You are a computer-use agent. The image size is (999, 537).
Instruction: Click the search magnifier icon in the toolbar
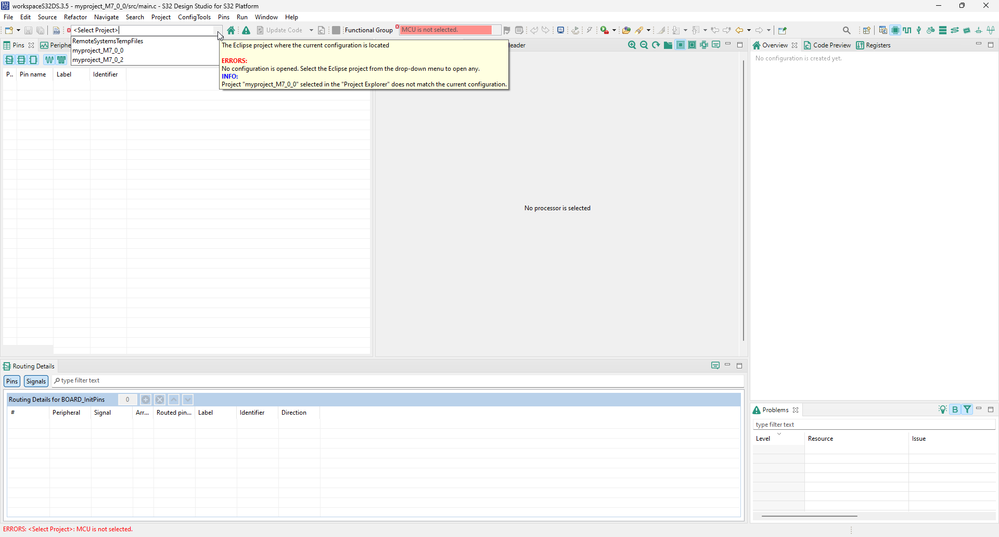846,30
